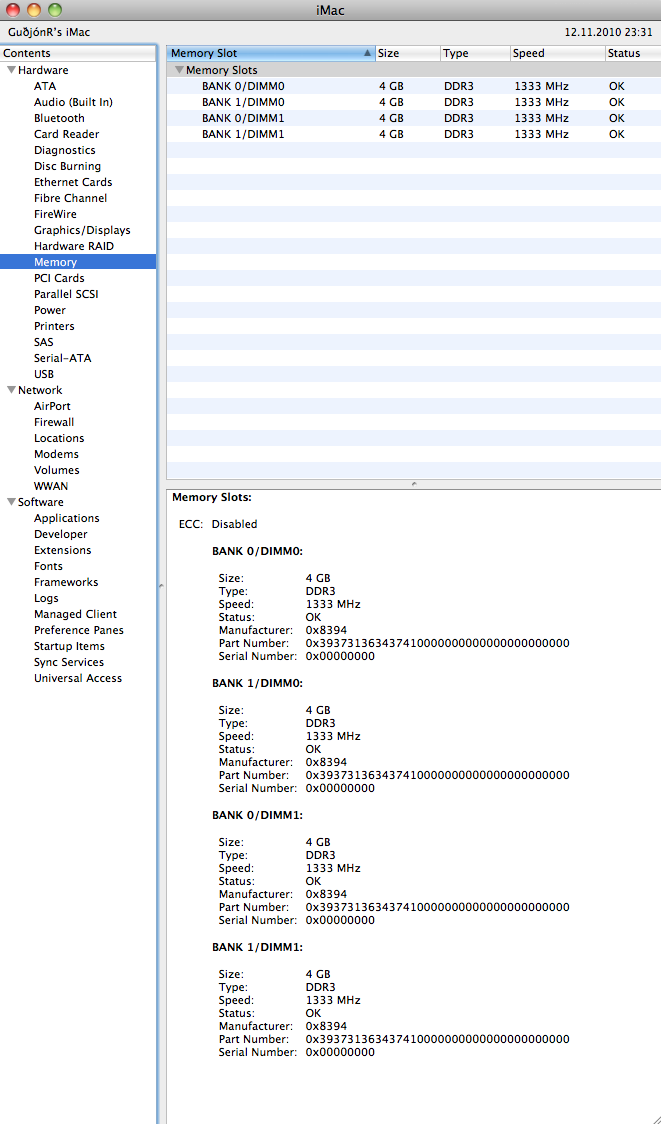Select FireWire in the sidebar

pyautogui.click(x=55, y=214)
